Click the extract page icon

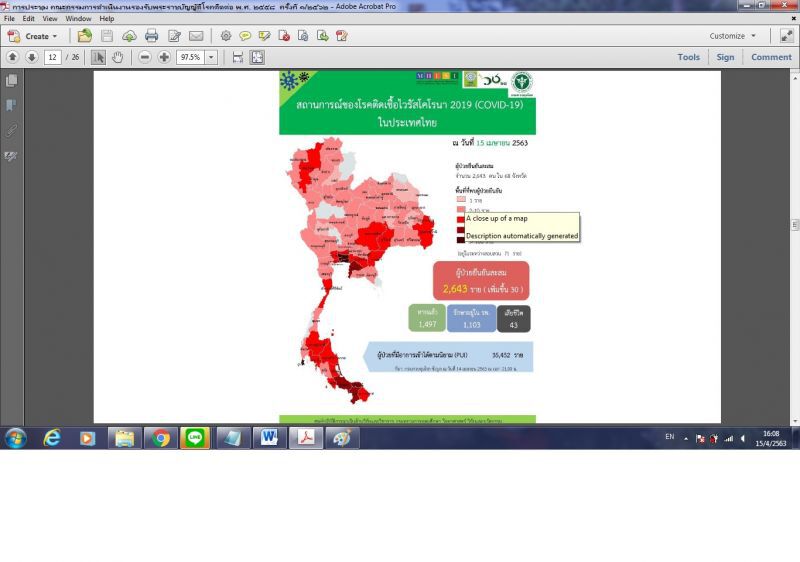322,36
